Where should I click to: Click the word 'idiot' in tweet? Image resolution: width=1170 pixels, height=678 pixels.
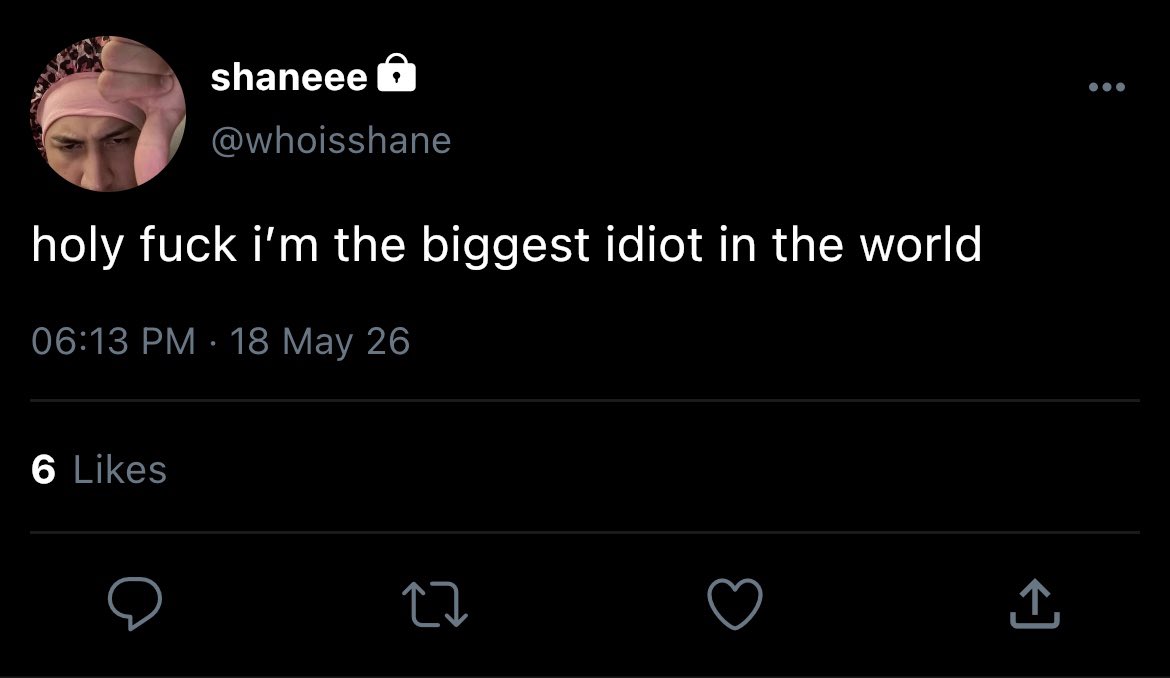(654, 244)
